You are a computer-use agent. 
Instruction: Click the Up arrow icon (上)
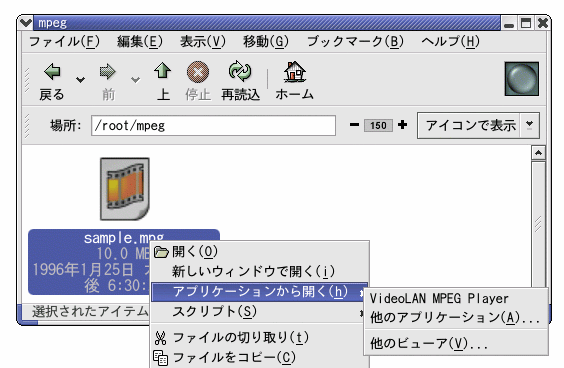pos(162,71)
